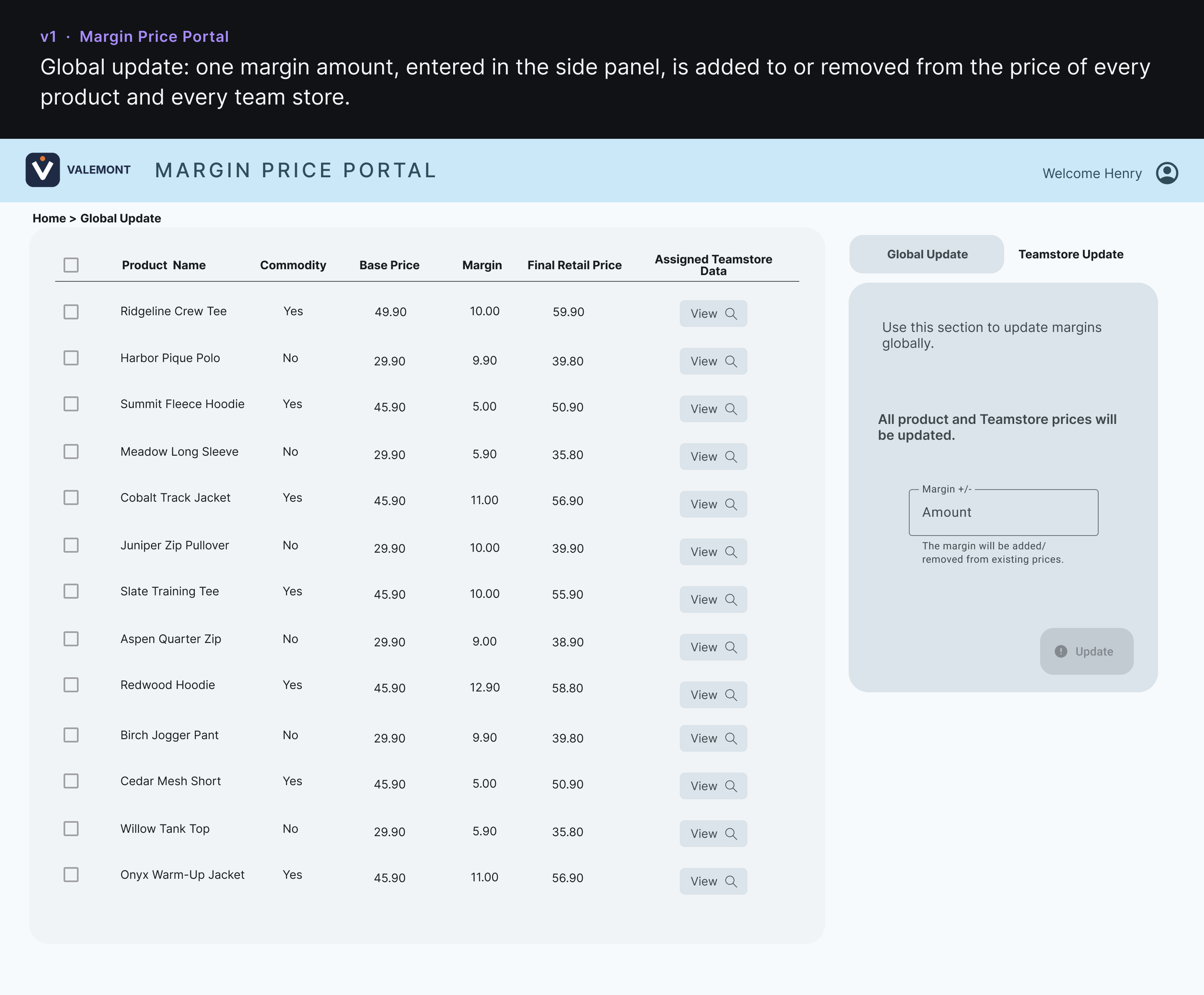Select the Juniper Zip Pullover product name
Viewport: 1204px width, 995px height.
(175, 545)
